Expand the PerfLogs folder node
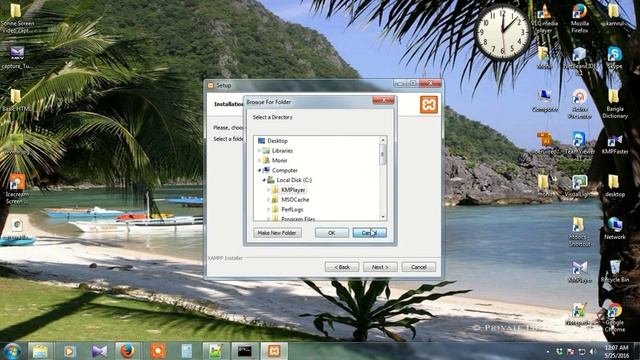The height and width of the screenshot is (360, 640). pyautogui.click(x=269, y=209)
